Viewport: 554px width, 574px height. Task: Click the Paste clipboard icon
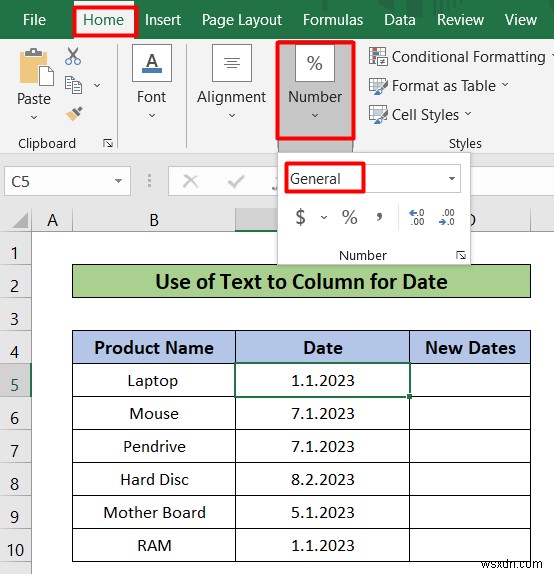click(36, 67)
